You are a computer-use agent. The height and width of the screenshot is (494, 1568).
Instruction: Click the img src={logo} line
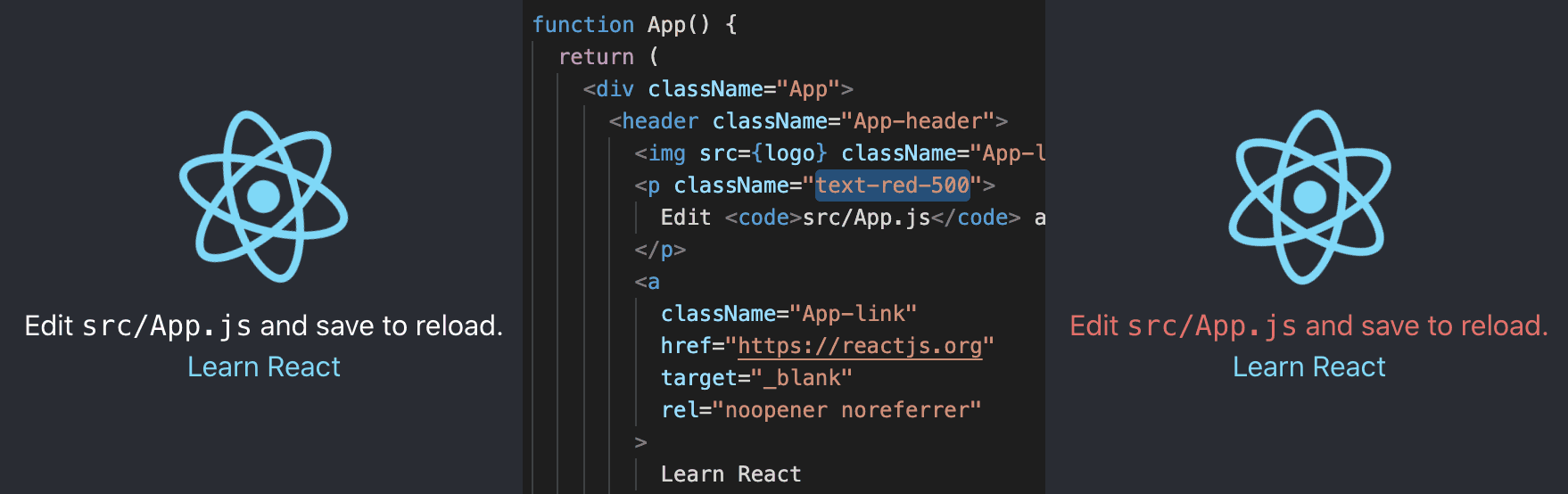point(839,153)
